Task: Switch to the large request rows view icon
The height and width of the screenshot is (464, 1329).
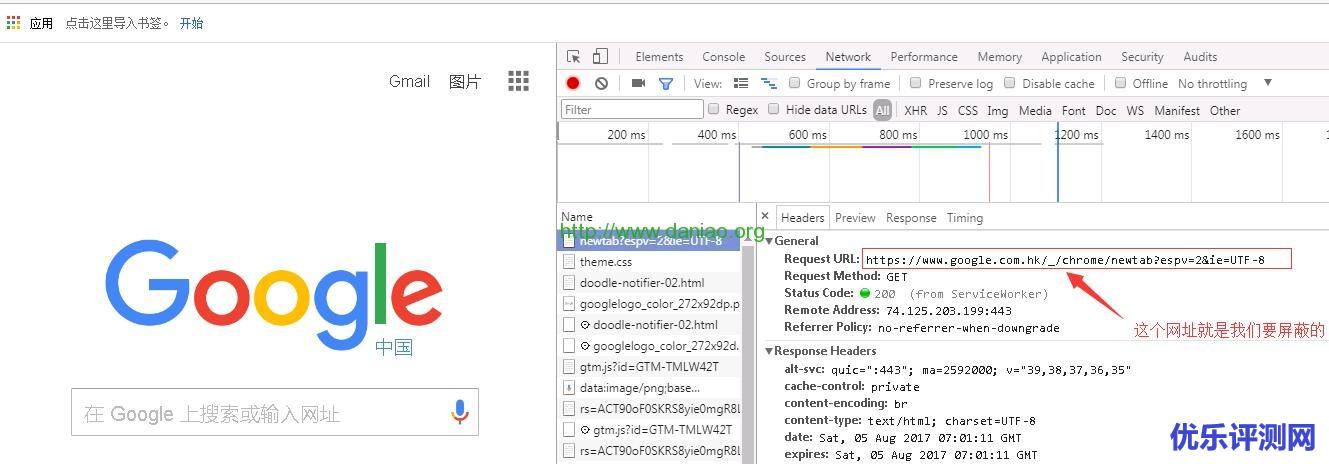Action: (741, 84)
